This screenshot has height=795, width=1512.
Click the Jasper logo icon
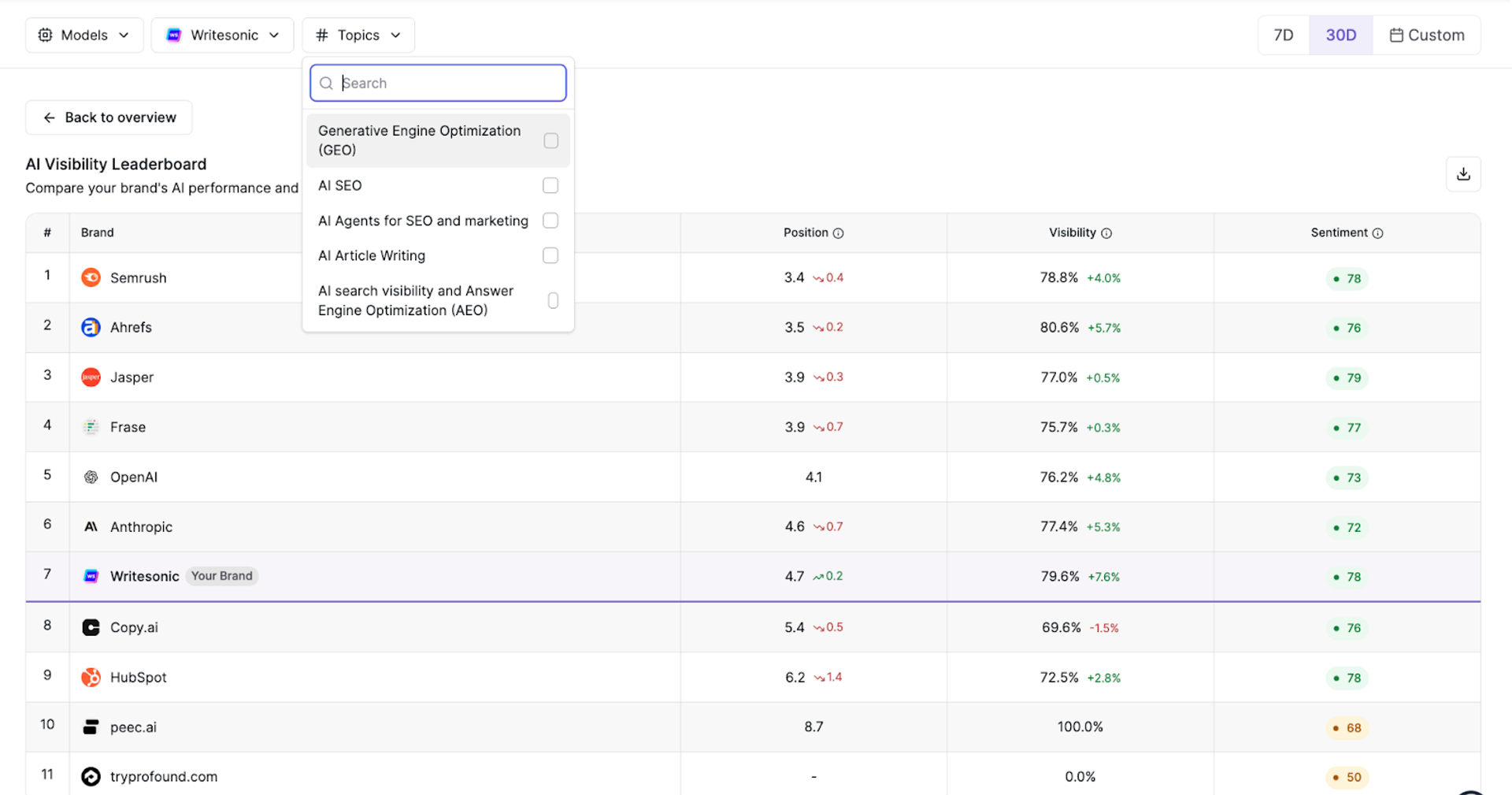tap(91, 377)
